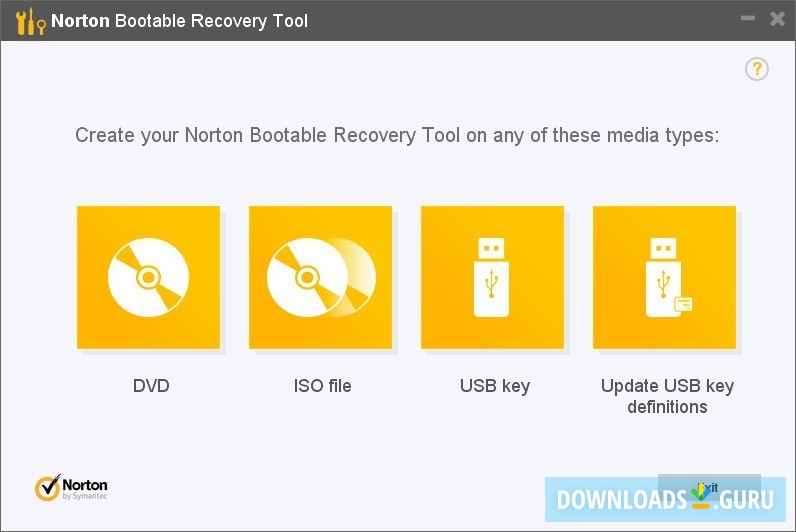Click the wrench and screwdriver title icon
The height and width of the screenshot is (532, 796).
click(30, 21)
